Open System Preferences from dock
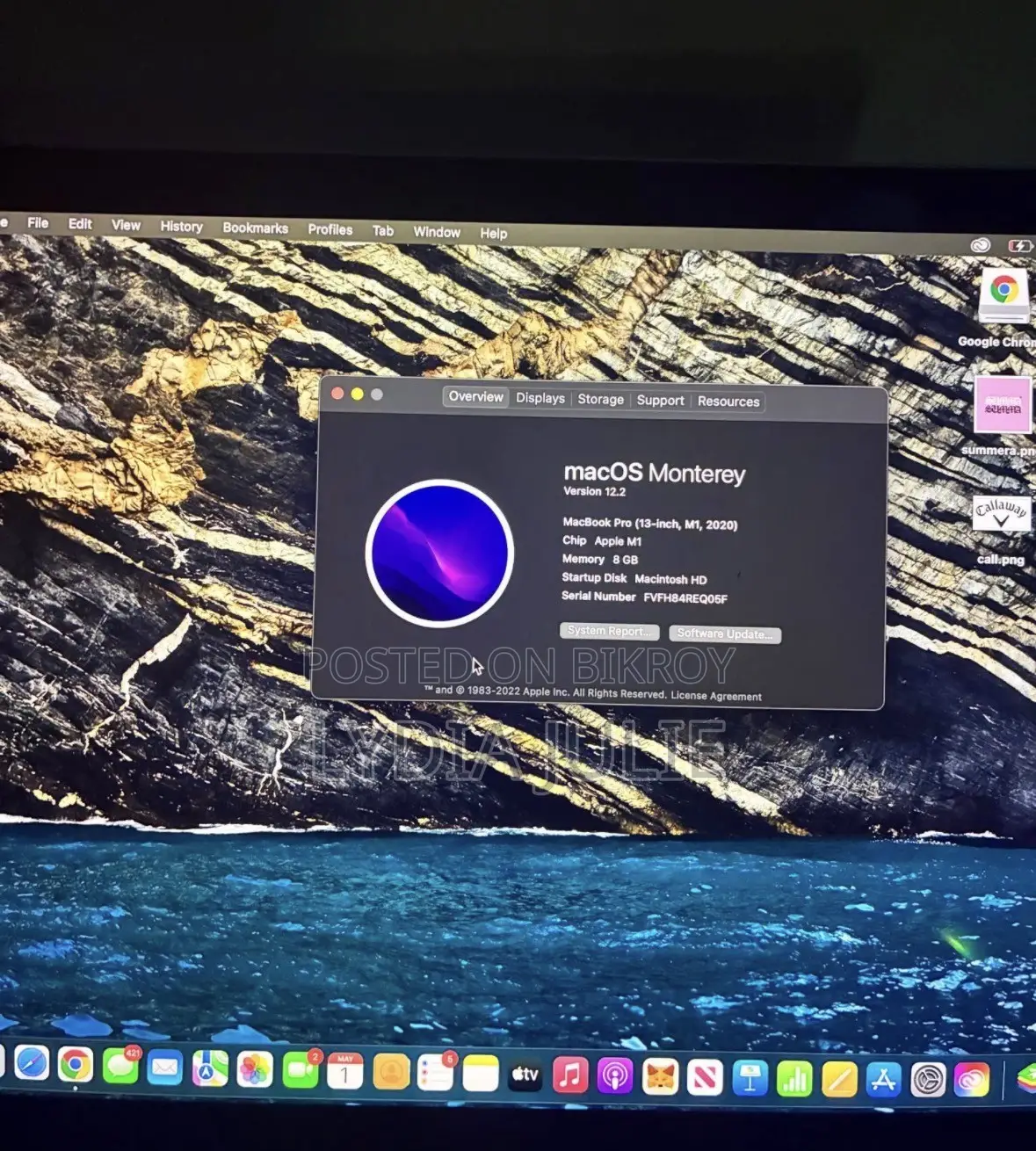This screenshot has width=1036, height=1151. point(928,1081)
